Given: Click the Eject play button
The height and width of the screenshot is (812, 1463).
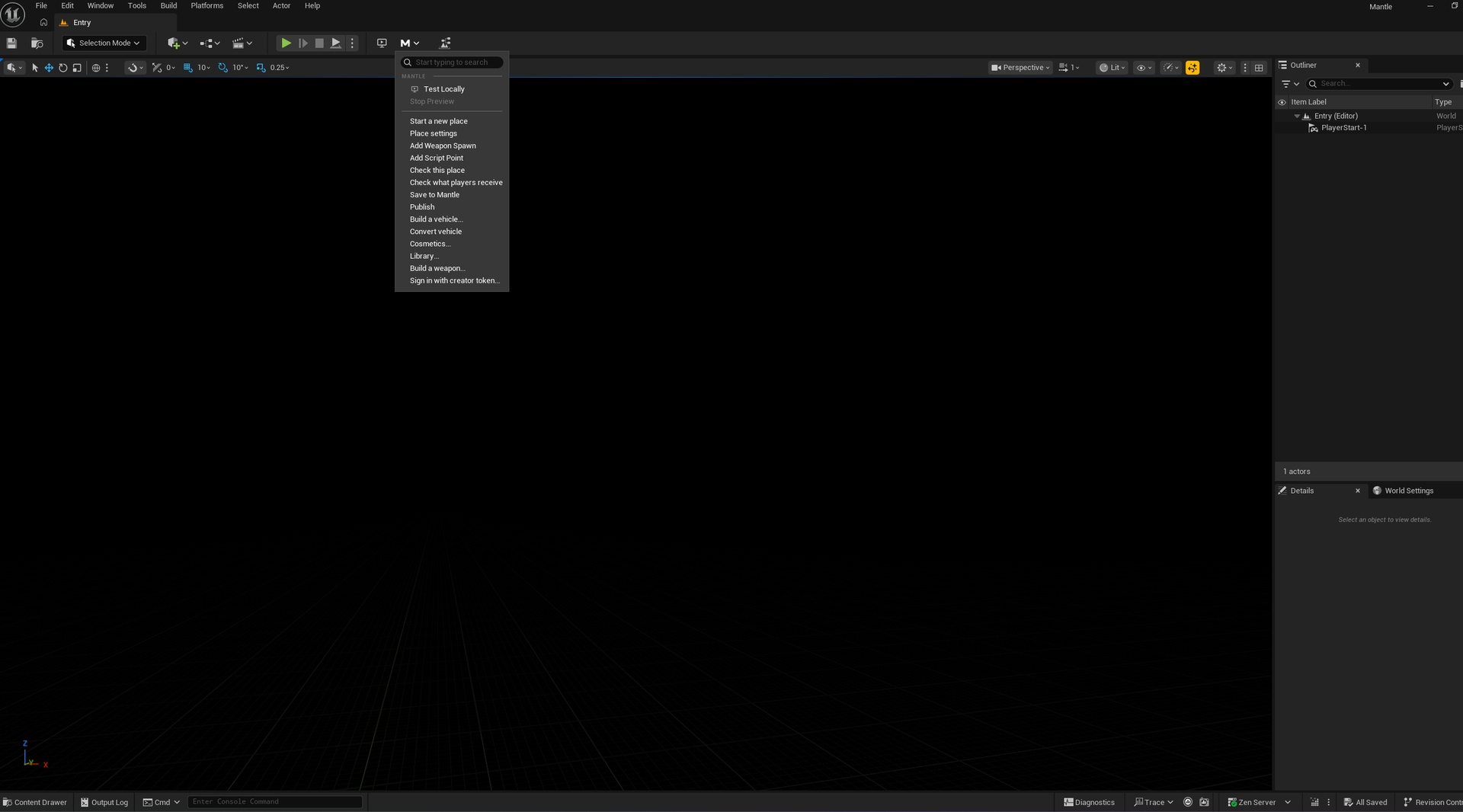Looking at the screenshot, I should coord(336,43).
